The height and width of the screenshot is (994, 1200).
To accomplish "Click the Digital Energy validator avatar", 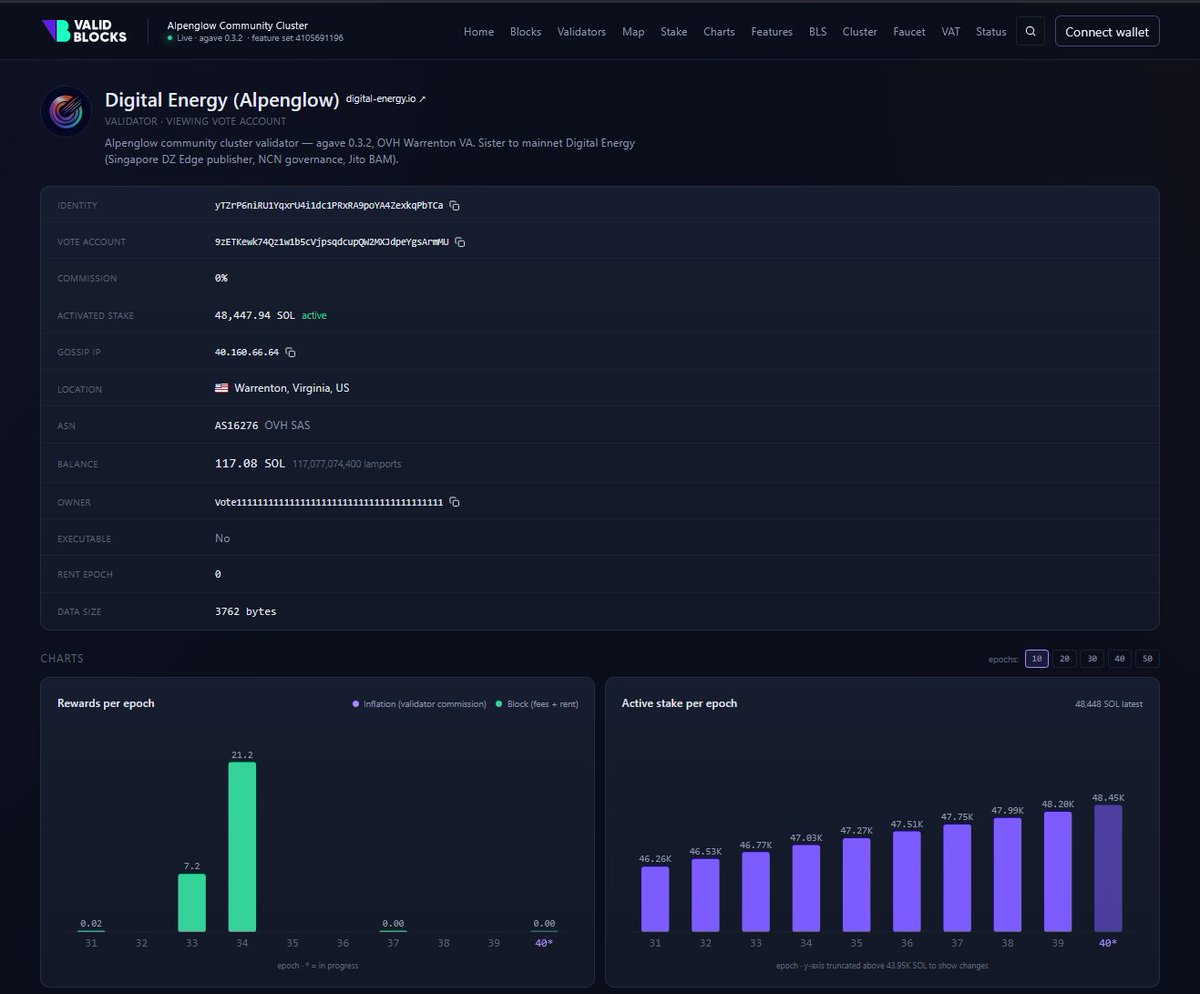I will [x=67, y=111].
